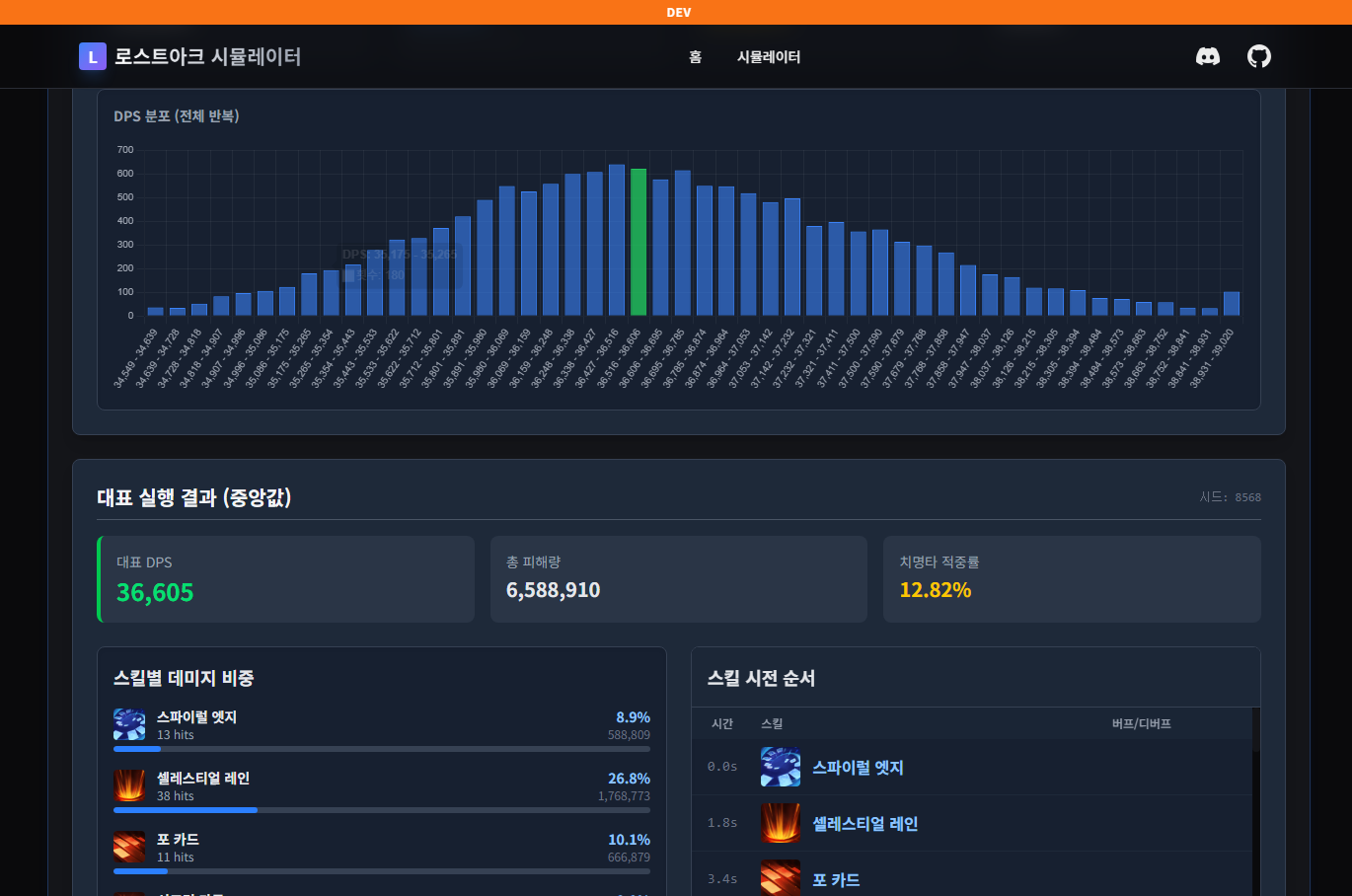Click the 포 카드 10.1% progress bar
This screenshot has width=1352, height=896.
pos(382,871)
